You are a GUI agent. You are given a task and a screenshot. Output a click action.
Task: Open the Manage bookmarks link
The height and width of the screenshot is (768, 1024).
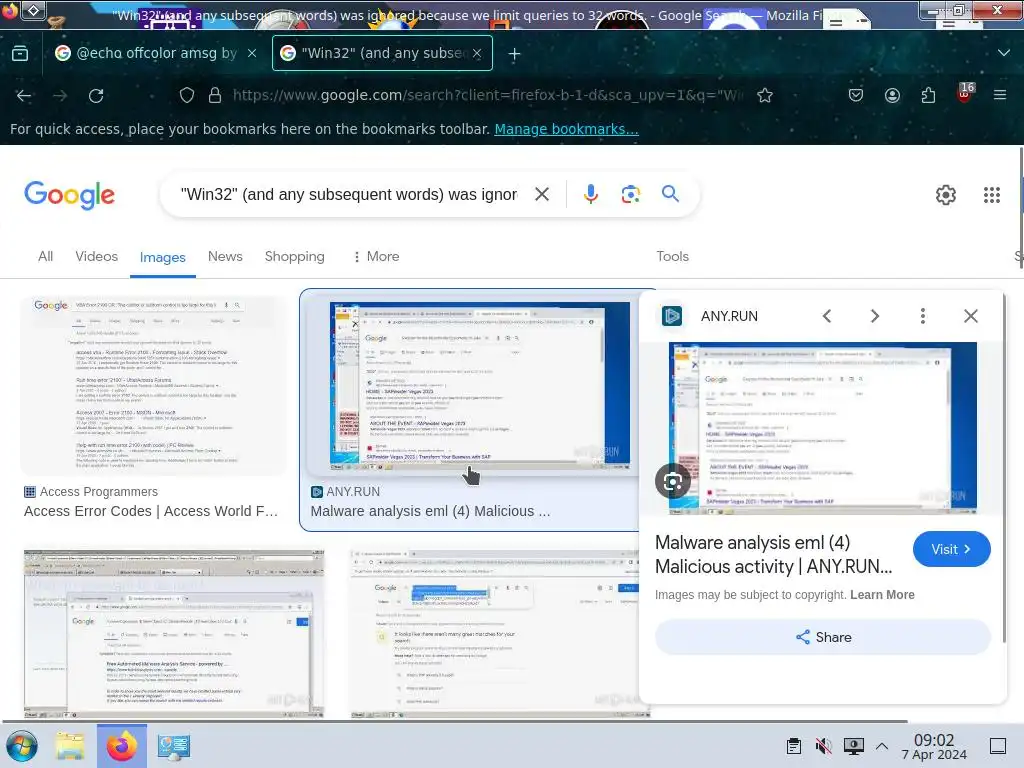tap(566, 129)
